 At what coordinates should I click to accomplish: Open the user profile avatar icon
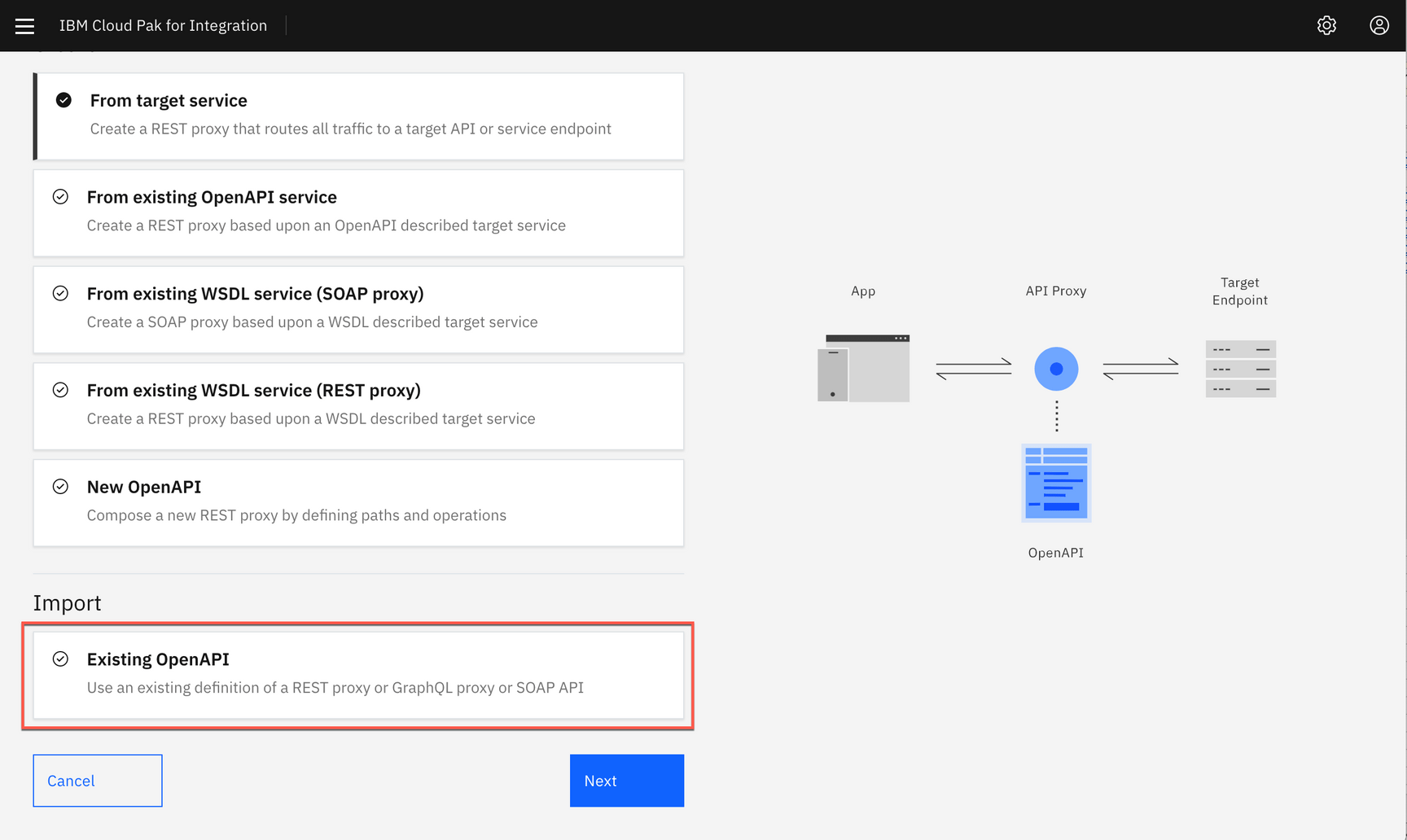tap(1379, 25)
